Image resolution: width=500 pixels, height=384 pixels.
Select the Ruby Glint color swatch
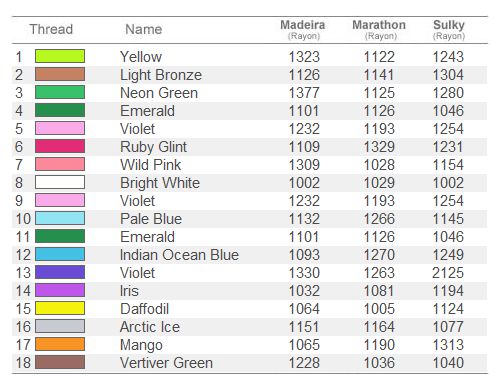(60, 146)
